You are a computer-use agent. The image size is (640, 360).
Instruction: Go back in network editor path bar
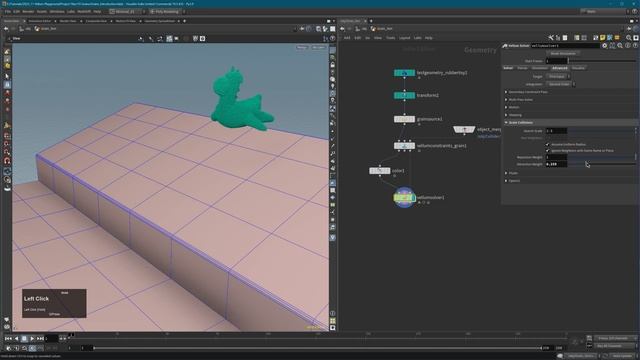coord(342,29)
